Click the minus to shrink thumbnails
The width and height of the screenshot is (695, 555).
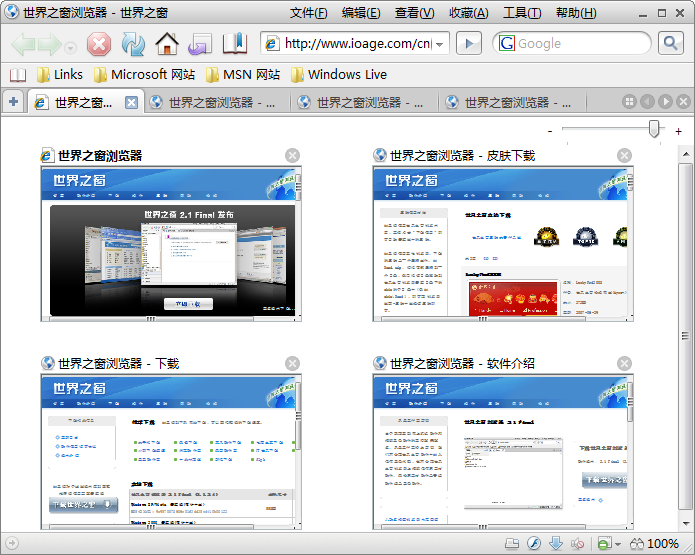[x=550, y=131]
